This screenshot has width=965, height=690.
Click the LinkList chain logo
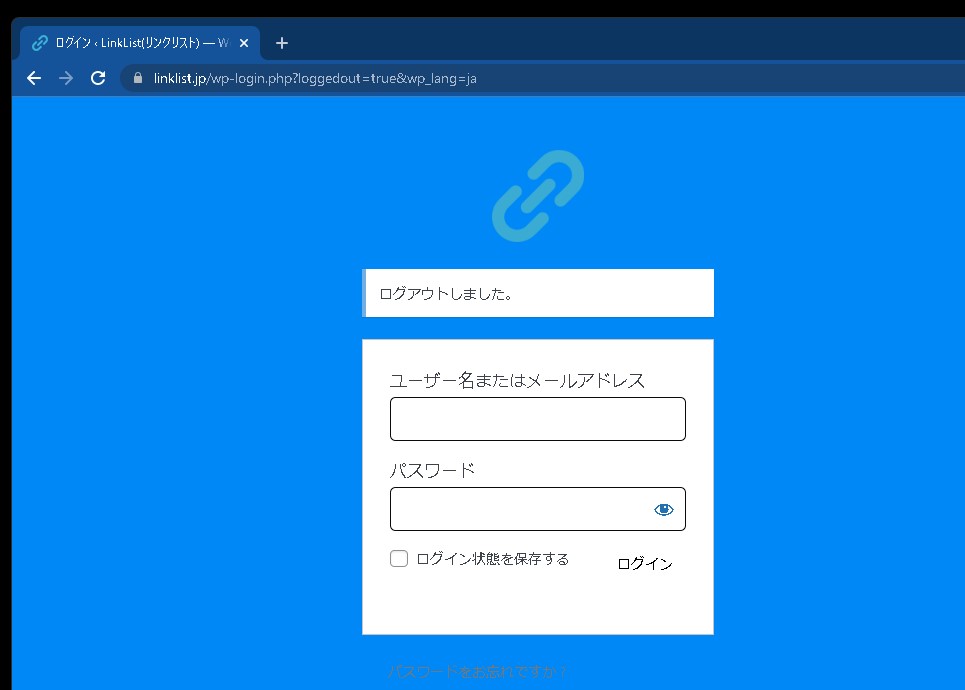538,196
